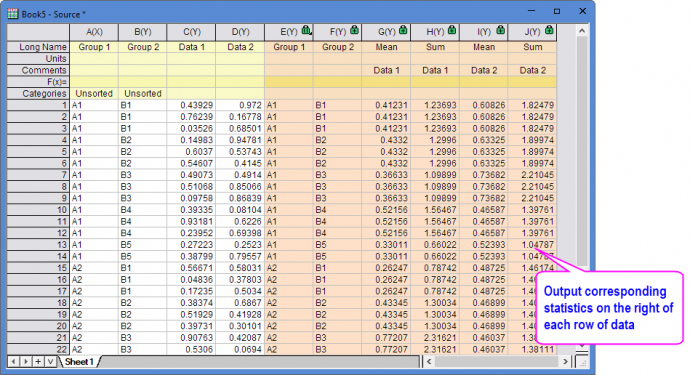Select column B(Y) header

(x=143, y=32)
